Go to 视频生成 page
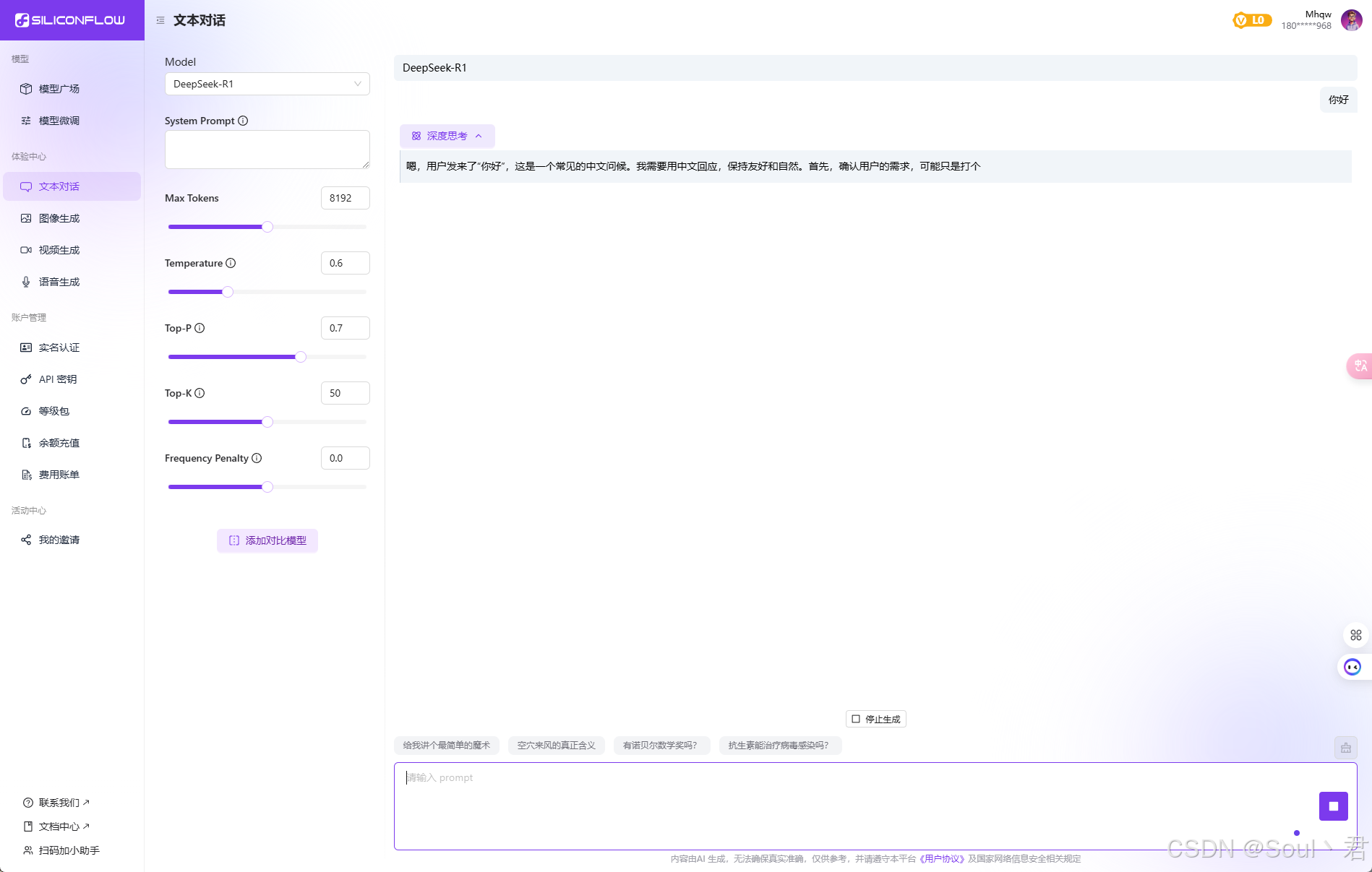The width and height of the screenshot is (1372, 872). pyautogui.click(x=72, y=250)
